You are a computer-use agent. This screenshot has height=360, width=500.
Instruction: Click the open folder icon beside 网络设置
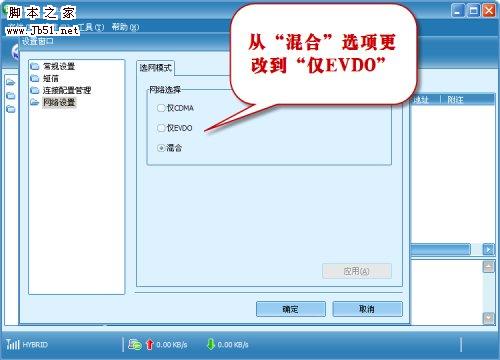(35, 102)
